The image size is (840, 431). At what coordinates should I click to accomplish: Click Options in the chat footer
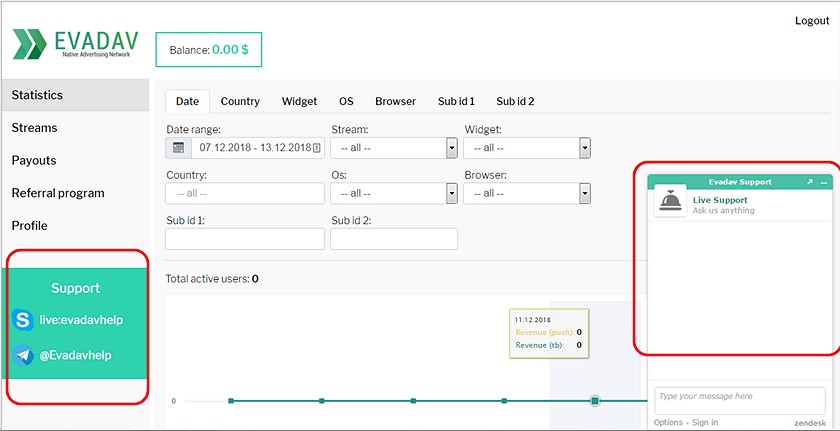tap(668, 422)
